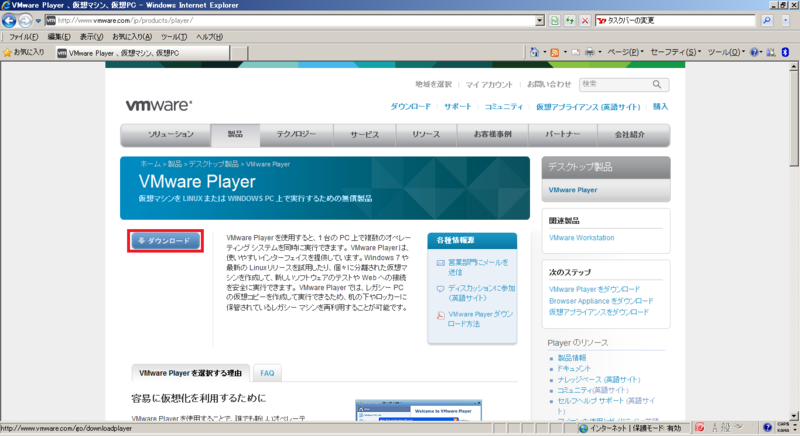The width and height of the screenshot is (800, 436).
Task: Stop loading with the red X icon
Action: [585, 20]
